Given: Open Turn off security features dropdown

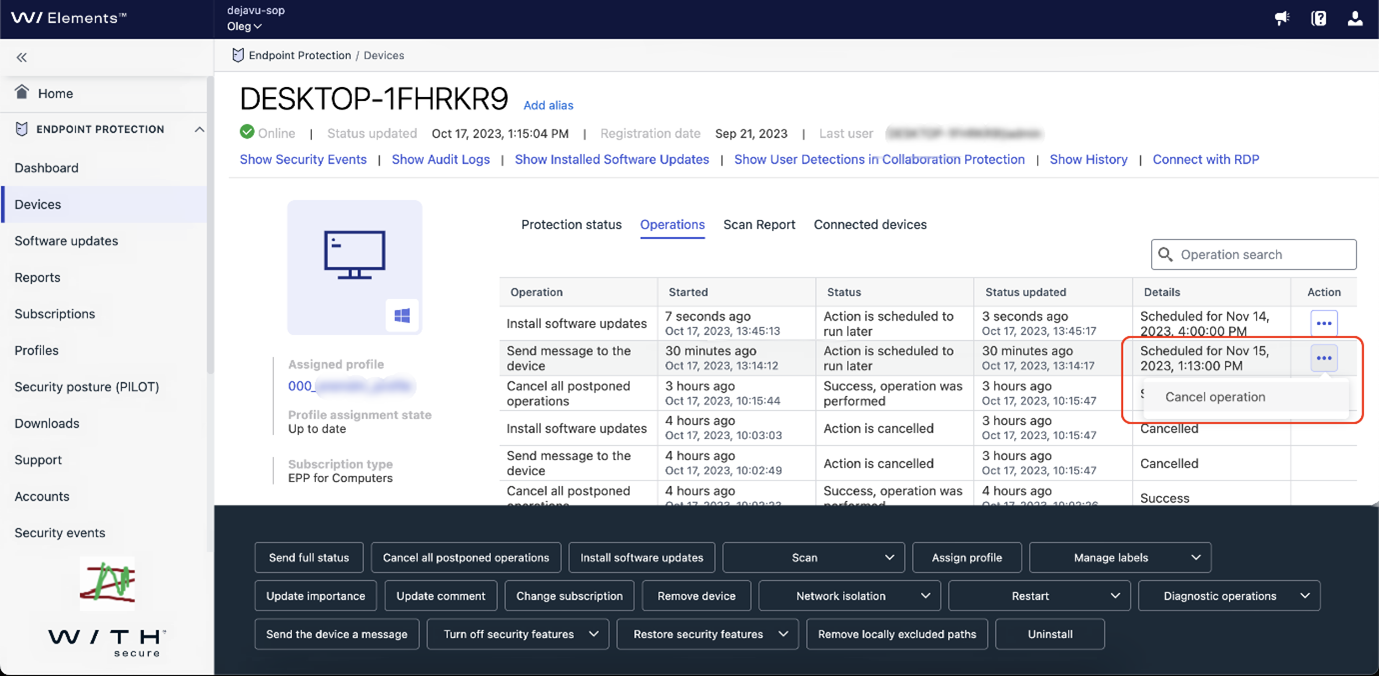Looking at the screenshot, I should [x=518, y=634].
